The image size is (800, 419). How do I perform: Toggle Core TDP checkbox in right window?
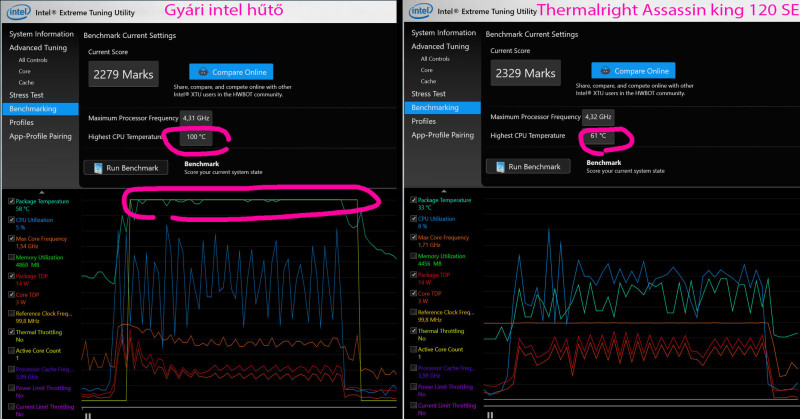click(413, 293)
